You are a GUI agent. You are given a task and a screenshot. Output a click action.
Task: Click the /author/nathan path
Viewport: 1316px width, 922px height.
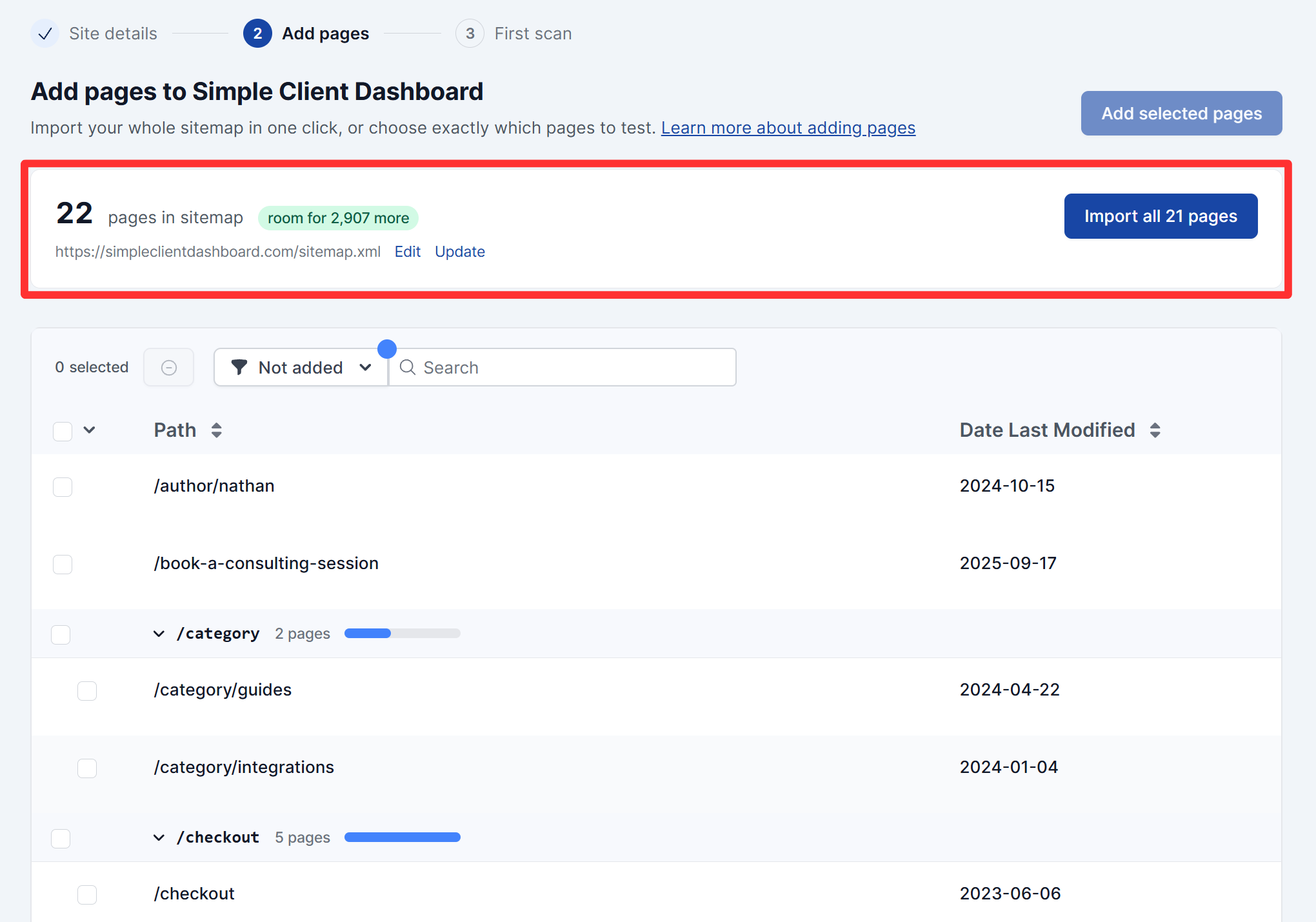coord(214,486)
